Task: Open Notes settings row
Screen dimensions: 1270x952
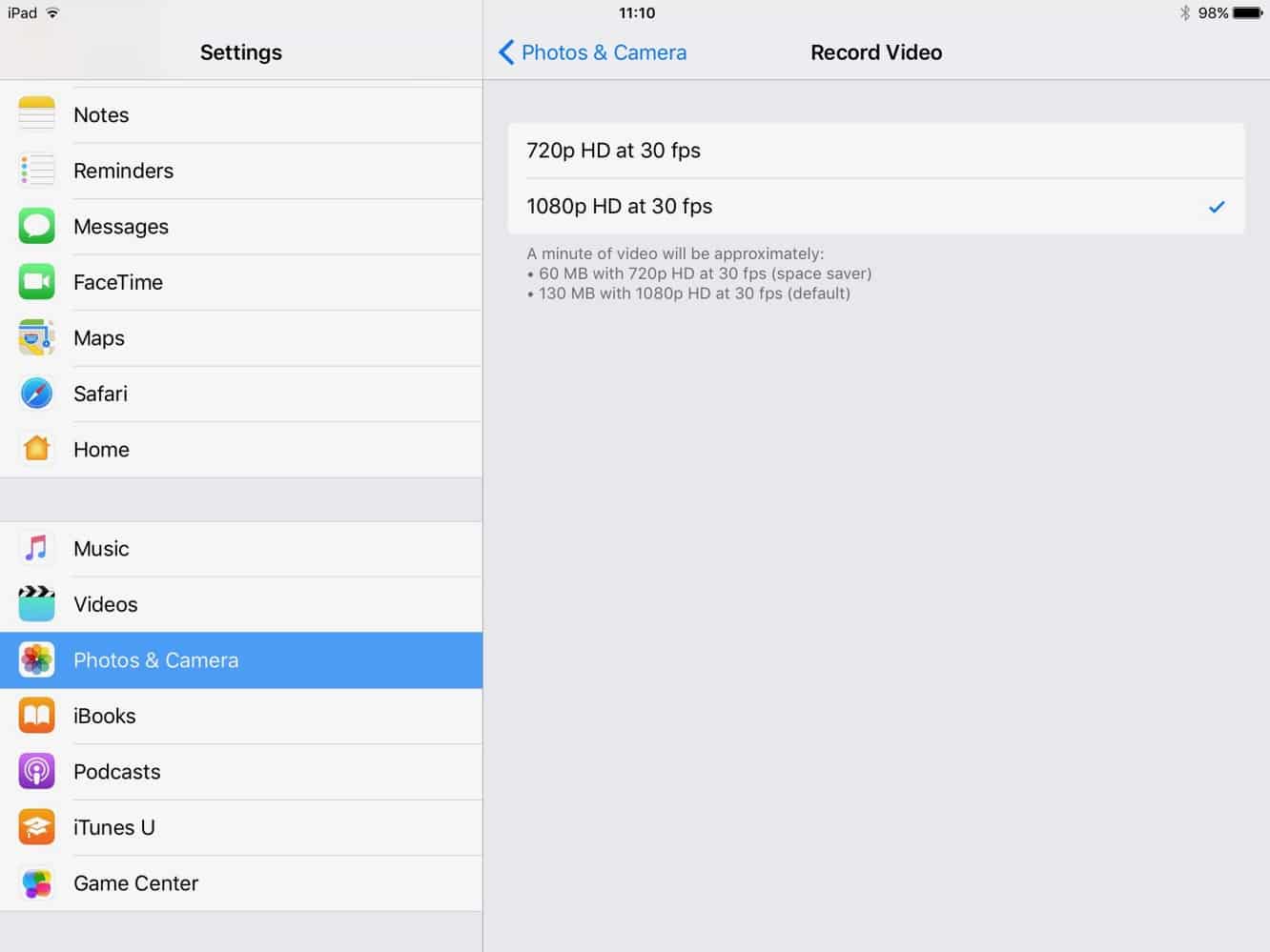Action: [241, 114]
